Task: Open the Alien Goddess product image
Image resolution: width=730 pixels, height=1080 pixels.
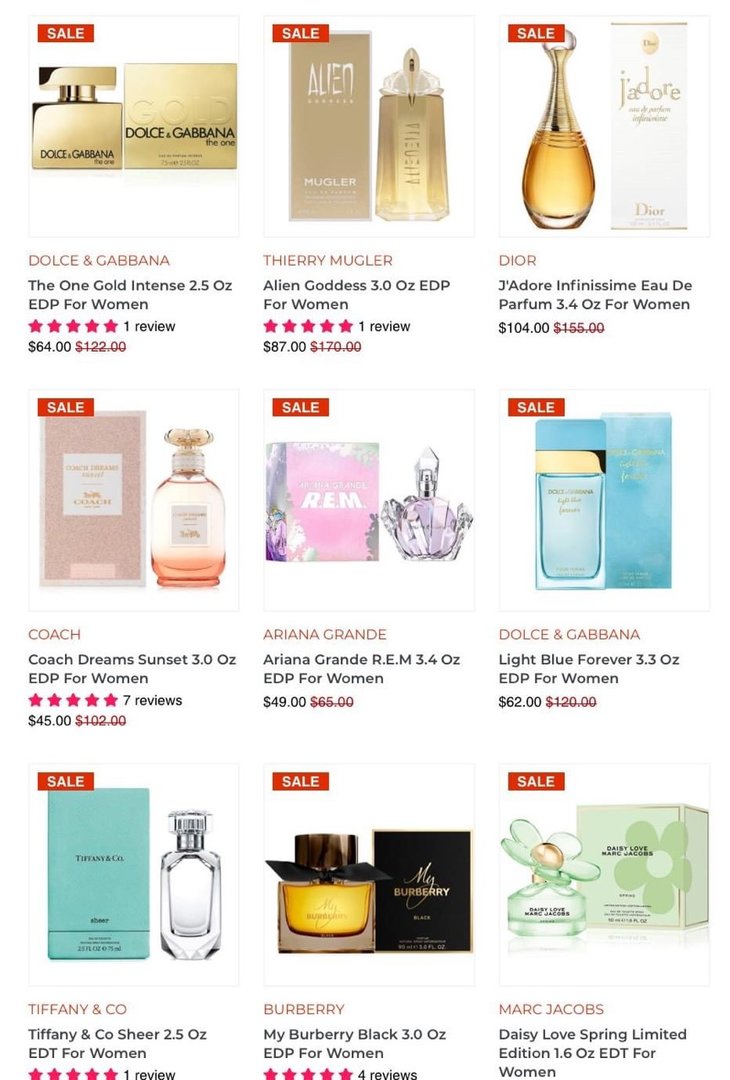Action: click(x=369, y=127)
